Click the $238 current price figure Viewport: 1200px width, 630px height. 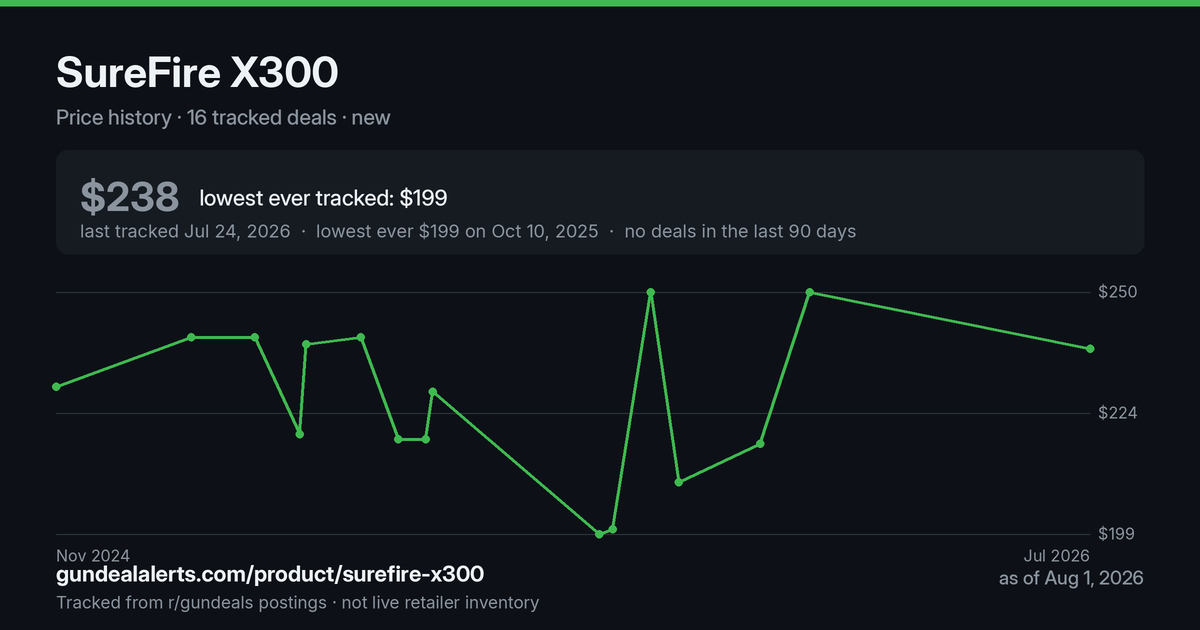(x=130, y=197)
